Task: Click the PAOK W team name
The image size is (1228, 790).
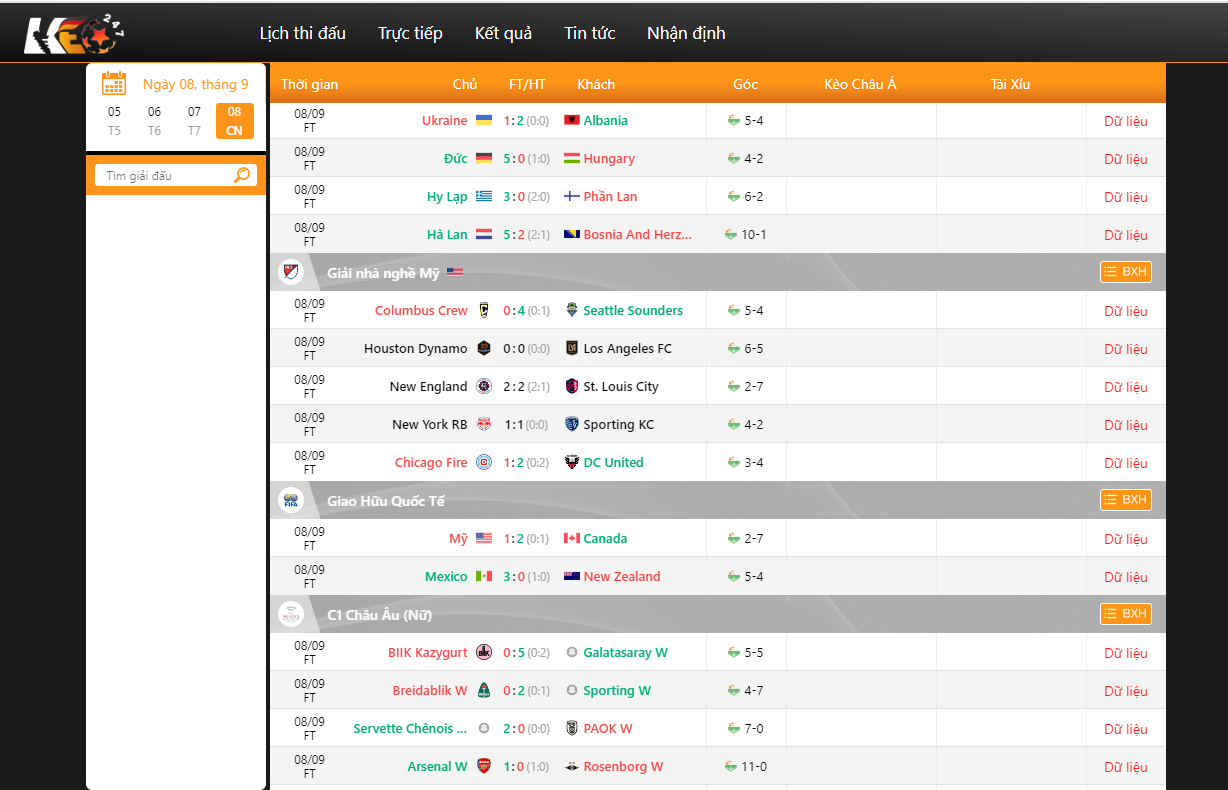Action: point(608,728)
